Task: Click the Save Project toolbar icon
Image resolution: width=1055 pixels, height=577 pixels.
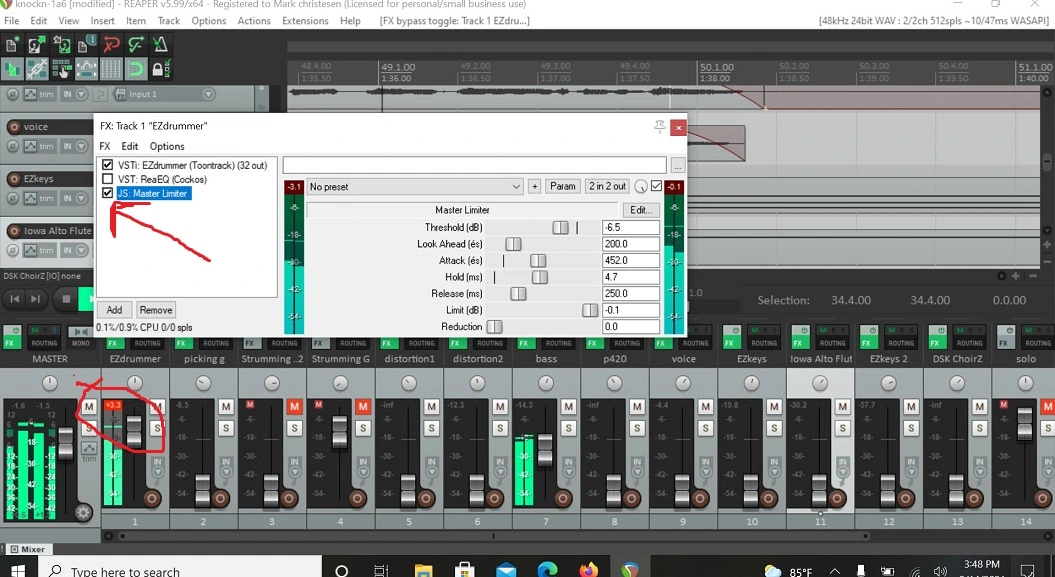Action: (x=61, y=45)
